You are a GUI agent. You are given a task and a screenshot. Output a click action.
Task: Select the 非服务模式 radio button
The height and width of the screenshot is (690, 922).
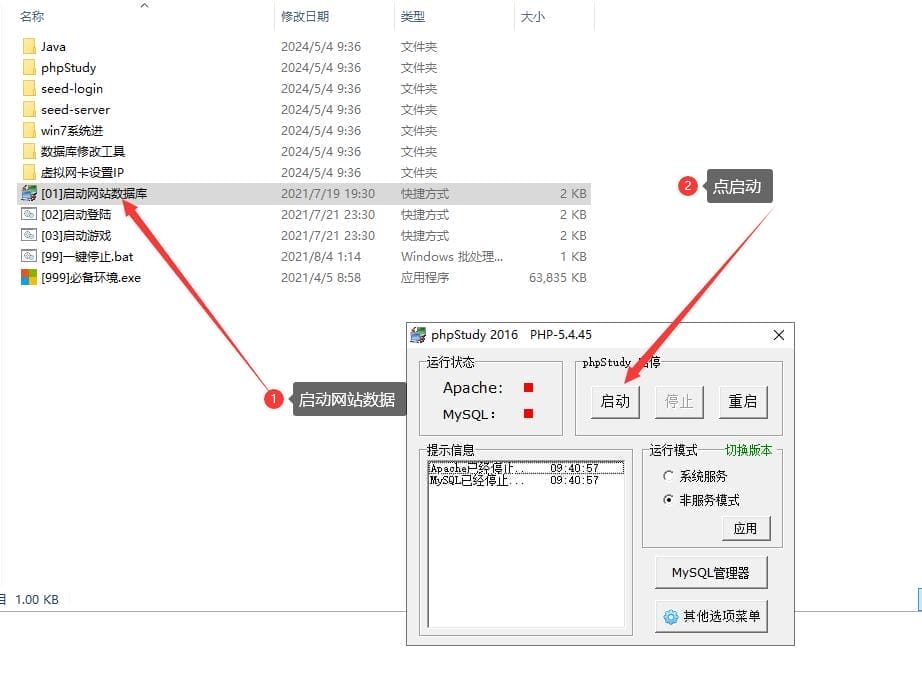668,500
